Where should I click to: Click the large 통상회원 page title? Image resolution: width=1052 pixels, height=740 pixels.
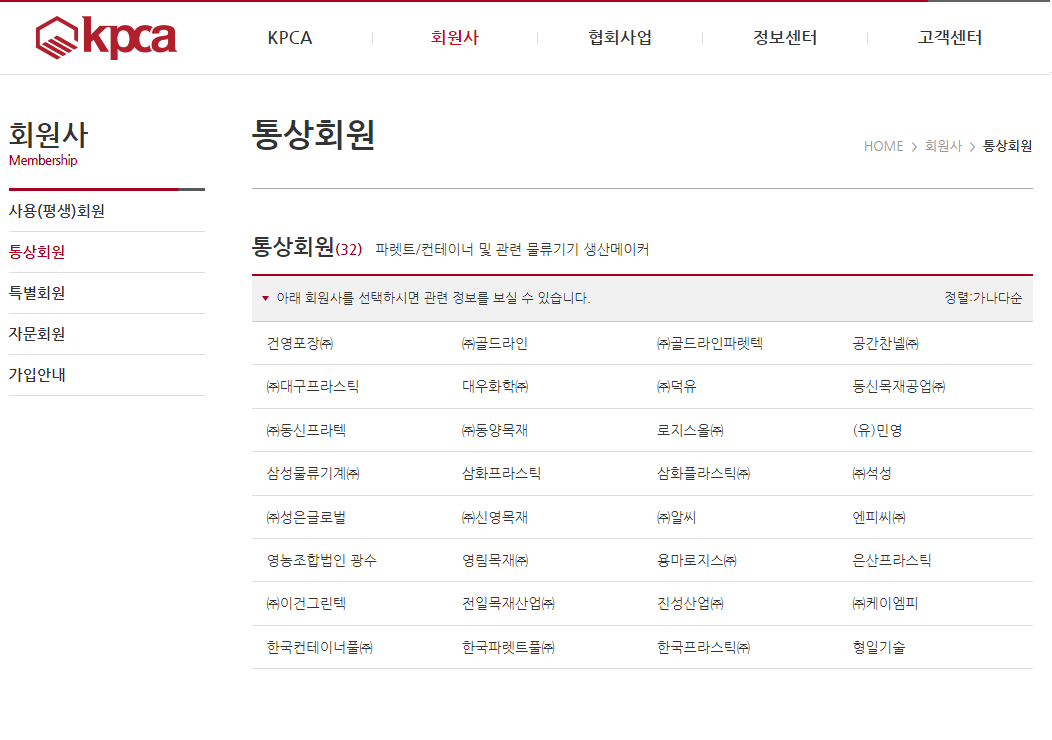pos(313,135)
